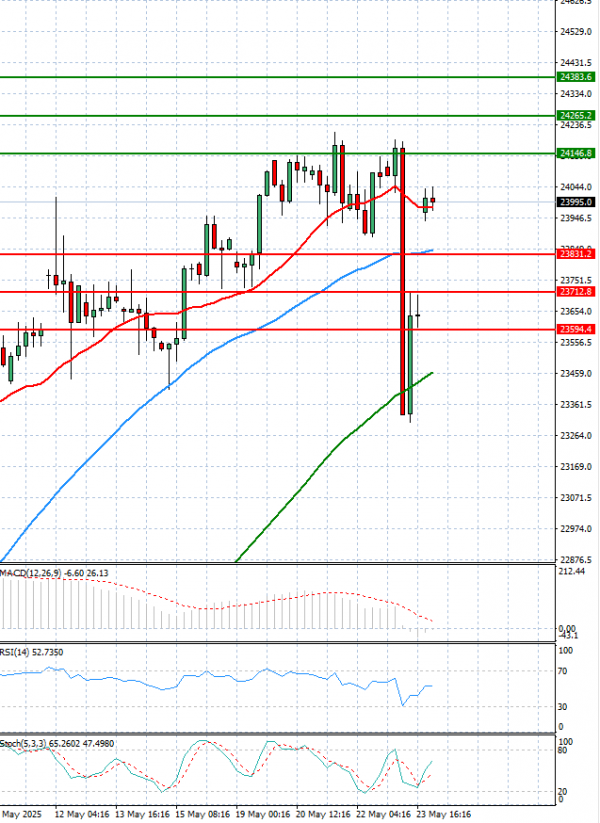Click the 24334.0 price axis value
This screenshot has height=823, width=600.
(576, 94)
